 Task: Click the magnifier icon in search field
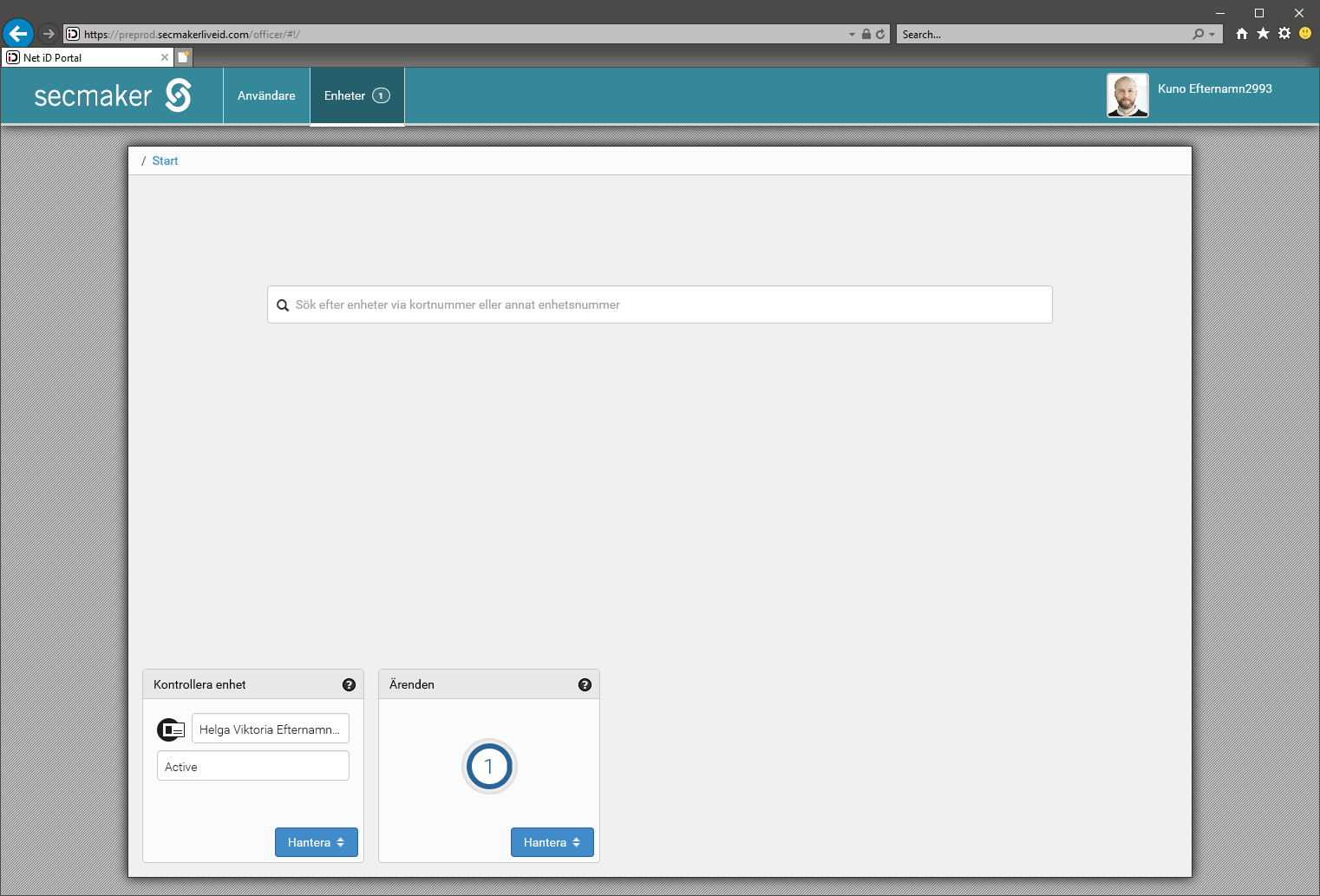[283, 305]
